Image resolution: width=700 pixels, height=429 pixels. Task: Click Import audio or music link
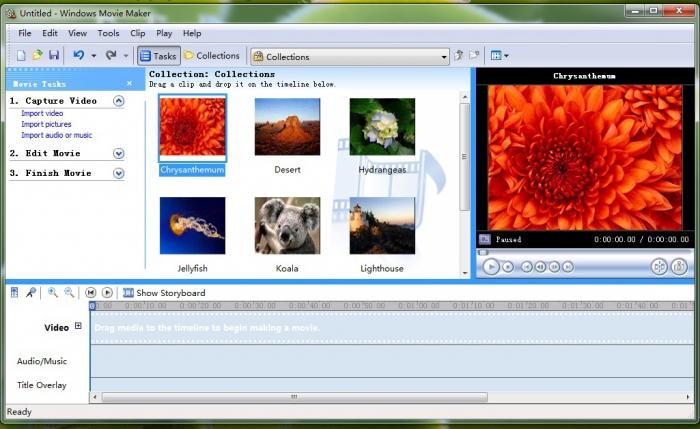tap(56, 135)
